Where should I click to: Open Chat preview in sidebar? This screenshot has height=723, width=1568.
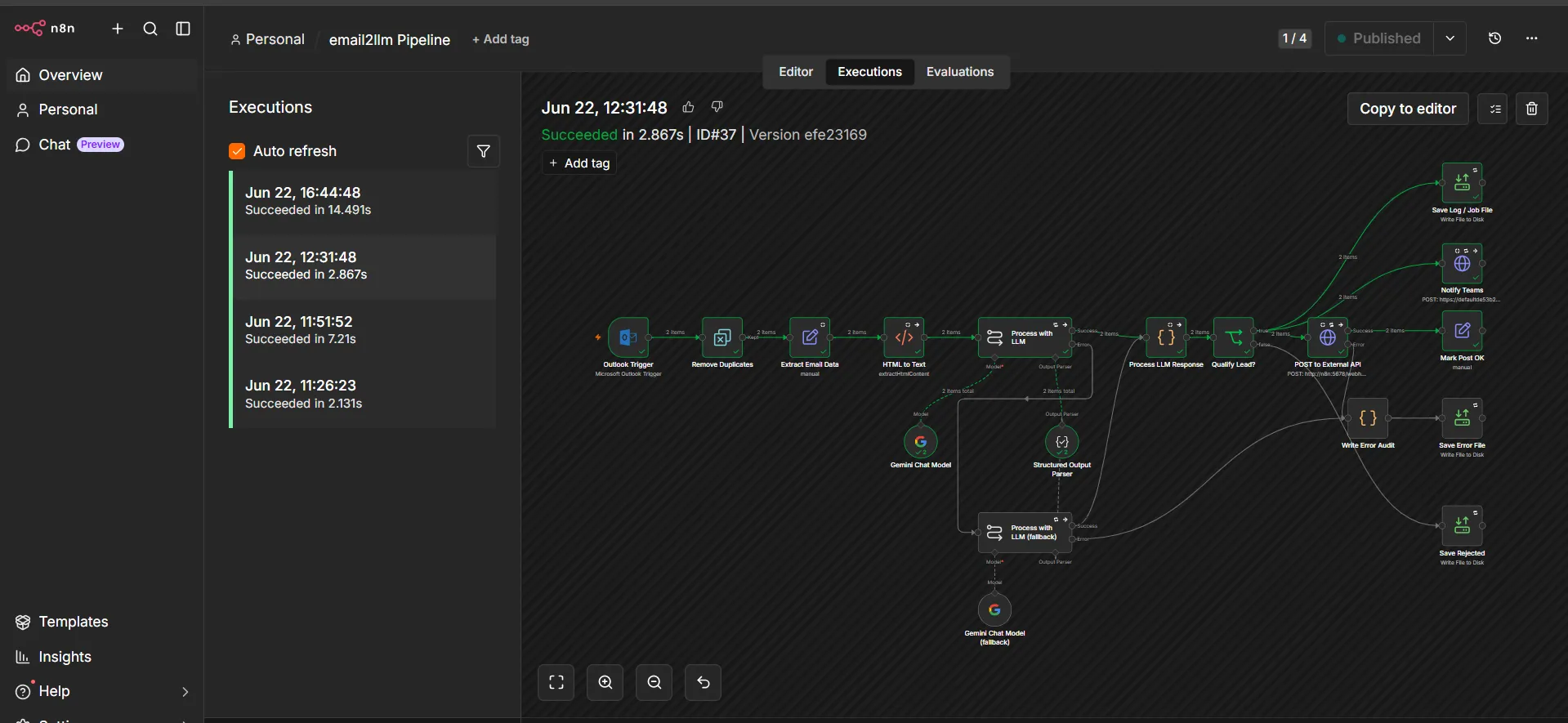tap(102, 145)
